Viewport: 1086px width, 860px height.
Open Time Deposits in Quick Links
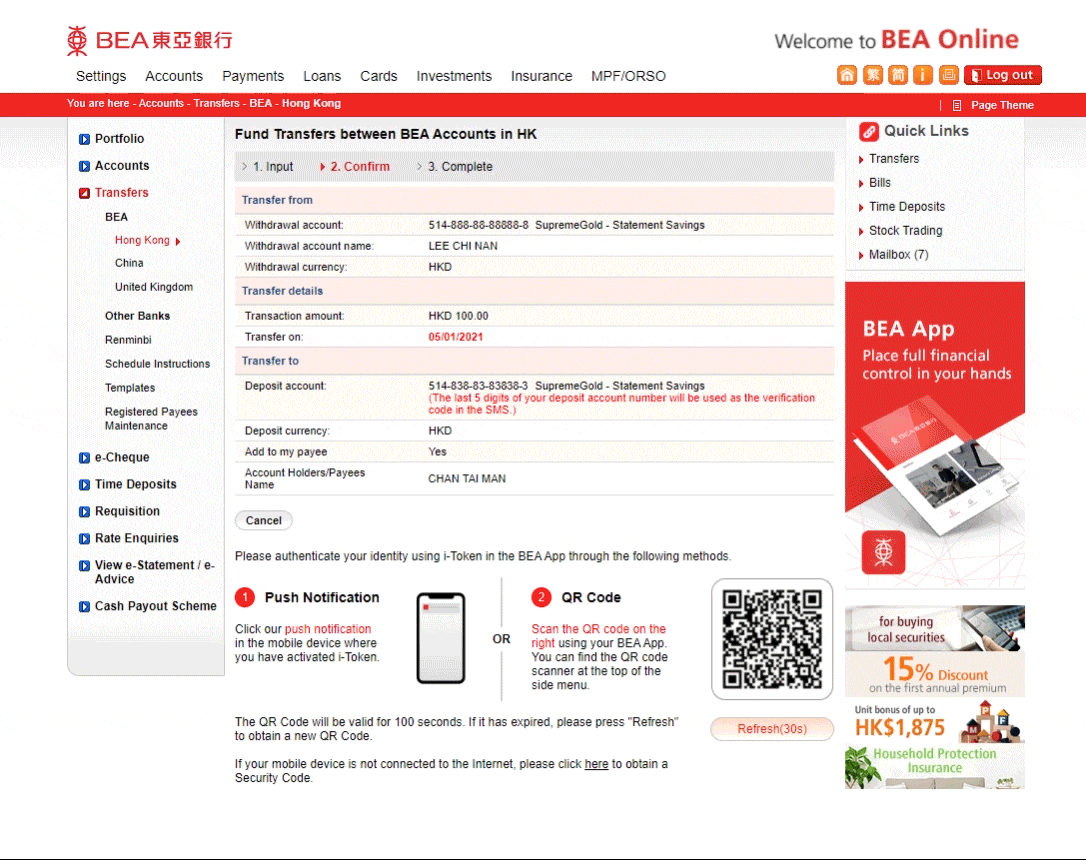(907, 206)
